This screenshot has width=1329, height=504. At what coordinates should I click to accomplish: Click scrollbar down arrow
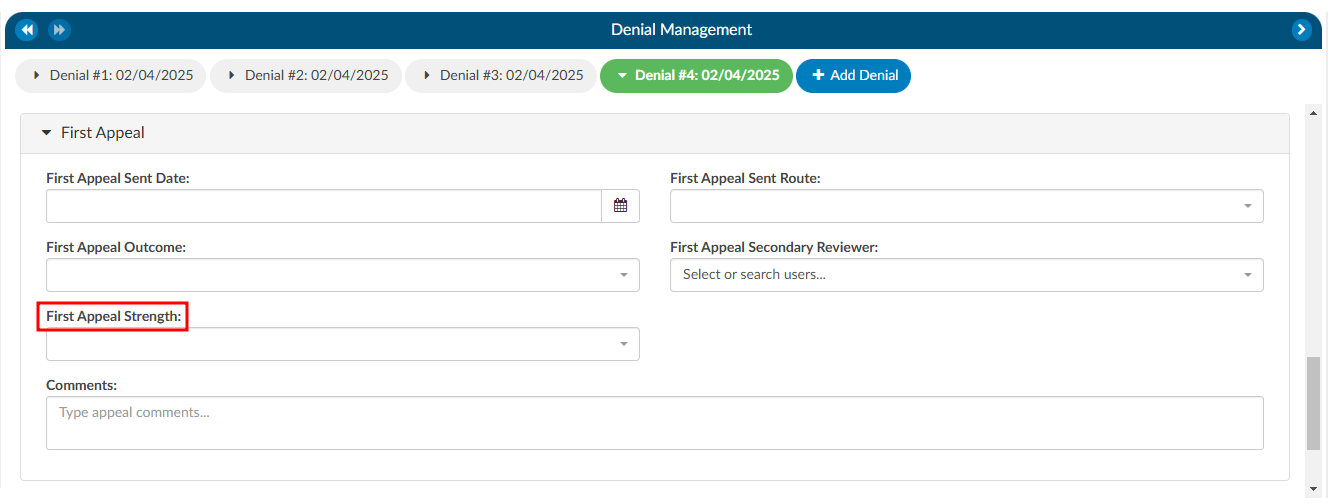coord(1314,489)
